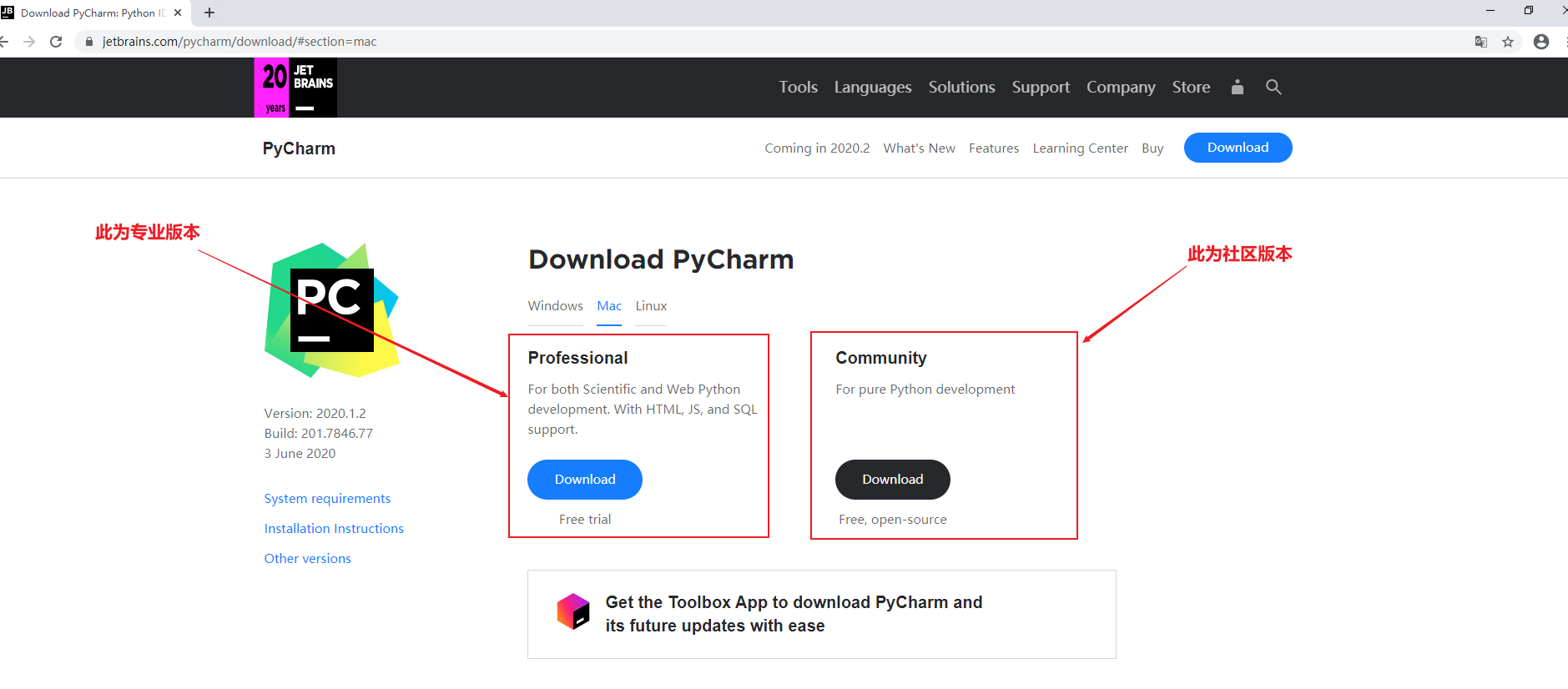Click the JetBrains 20 years logo

[295, 88]
